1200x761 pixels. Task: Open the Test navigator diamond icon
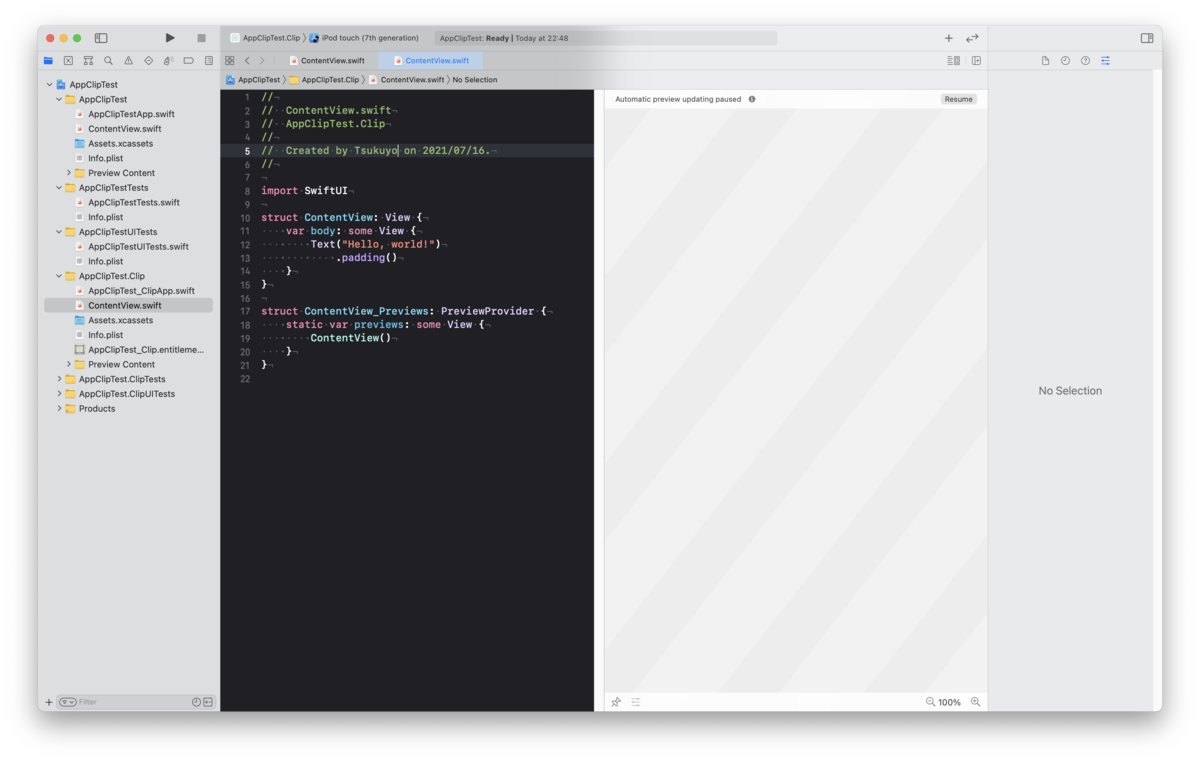click(x=148, y=61)
